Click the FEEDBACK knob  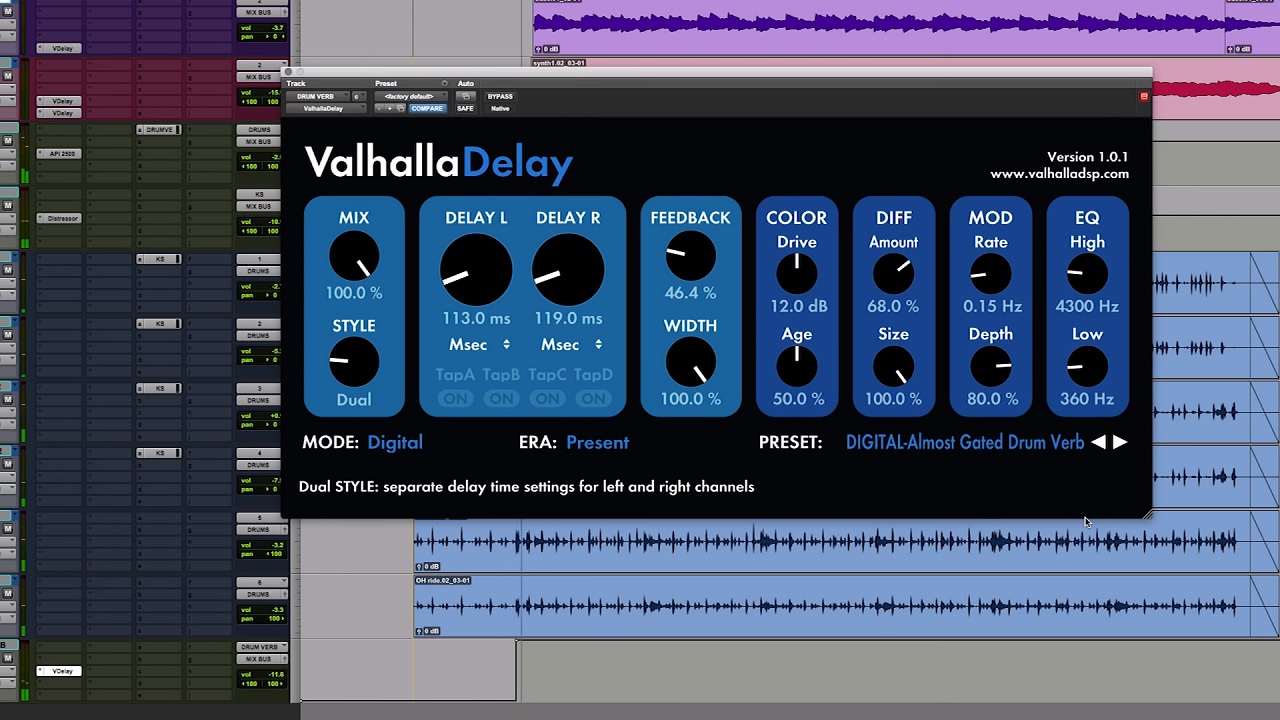coord(690,256)
